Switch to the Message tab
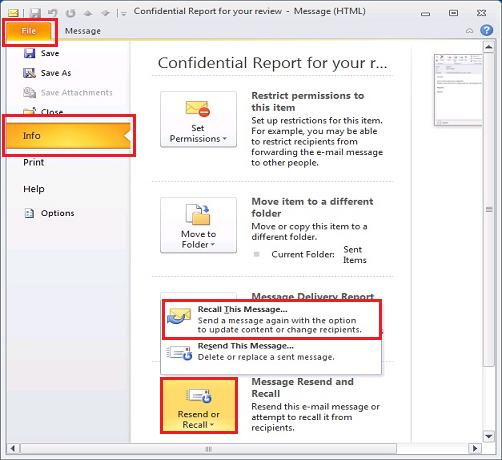The height and width of the screenshot is (460, 502). (x=83, y=31)
